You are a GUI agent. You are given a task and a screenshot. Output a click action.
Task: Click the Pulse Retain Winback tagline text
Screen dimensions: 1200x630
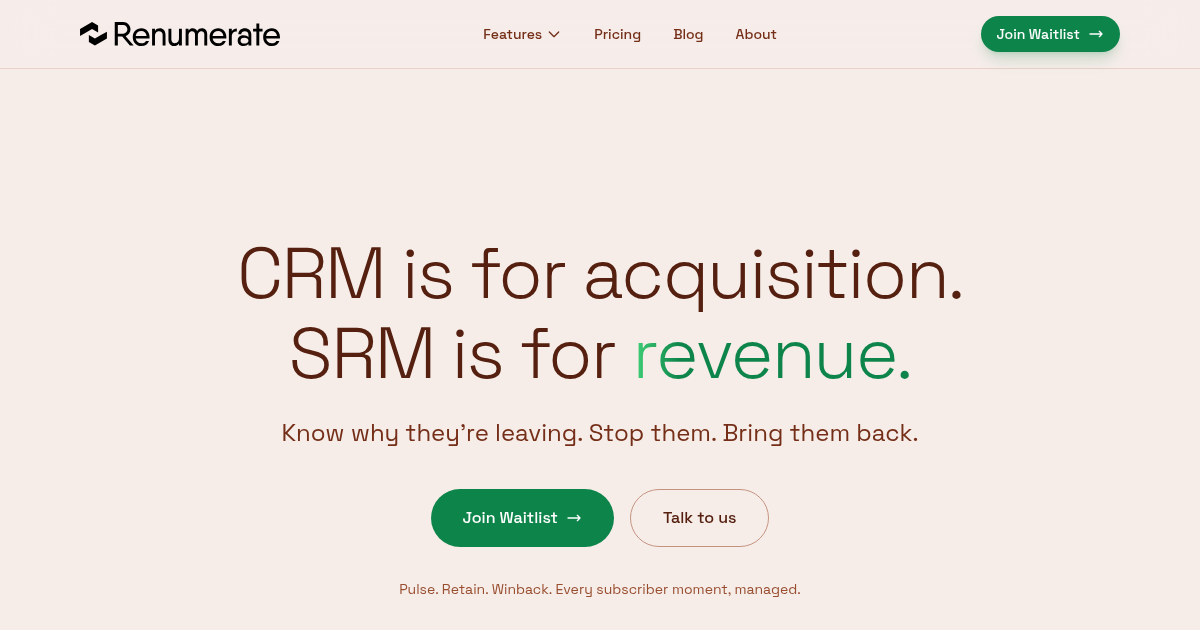tap(600, 589)
